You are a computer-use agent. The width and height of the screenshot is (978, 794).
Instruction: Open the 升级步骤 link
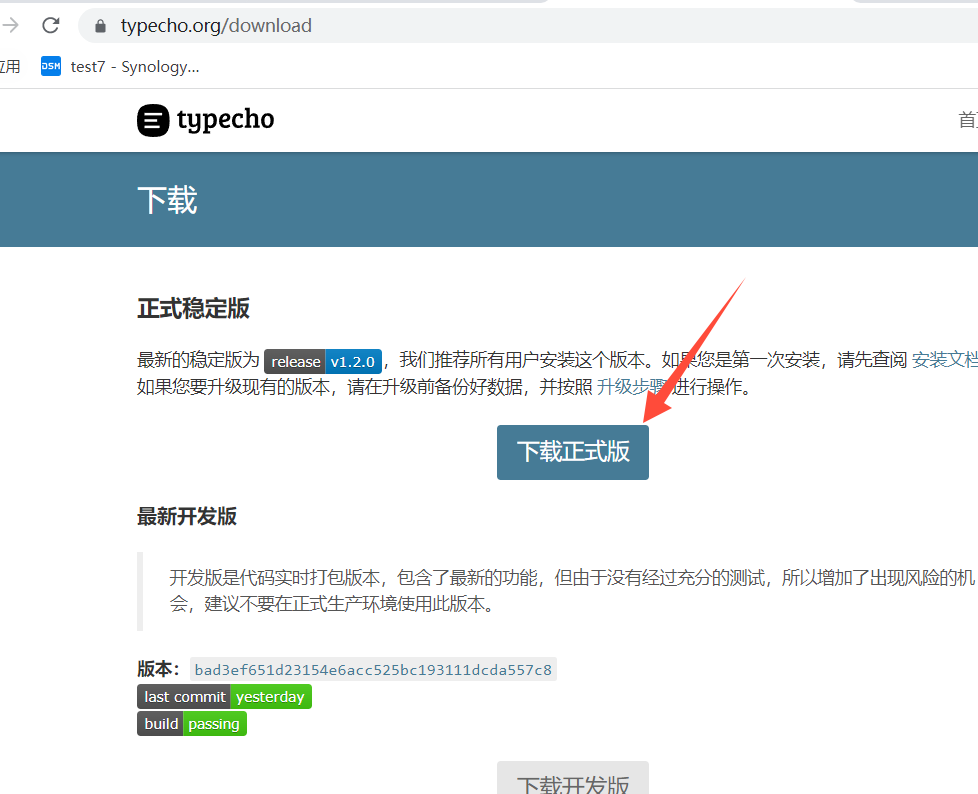pos(631,387)
